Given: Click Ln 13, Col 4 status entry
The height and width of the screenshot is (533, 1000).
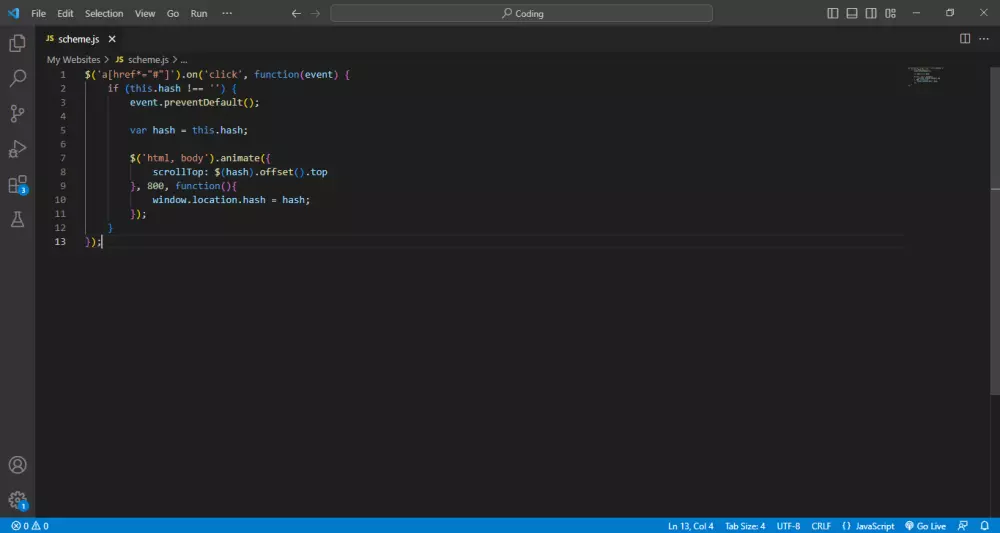Looking at the screenshot, I should point(691,526).
